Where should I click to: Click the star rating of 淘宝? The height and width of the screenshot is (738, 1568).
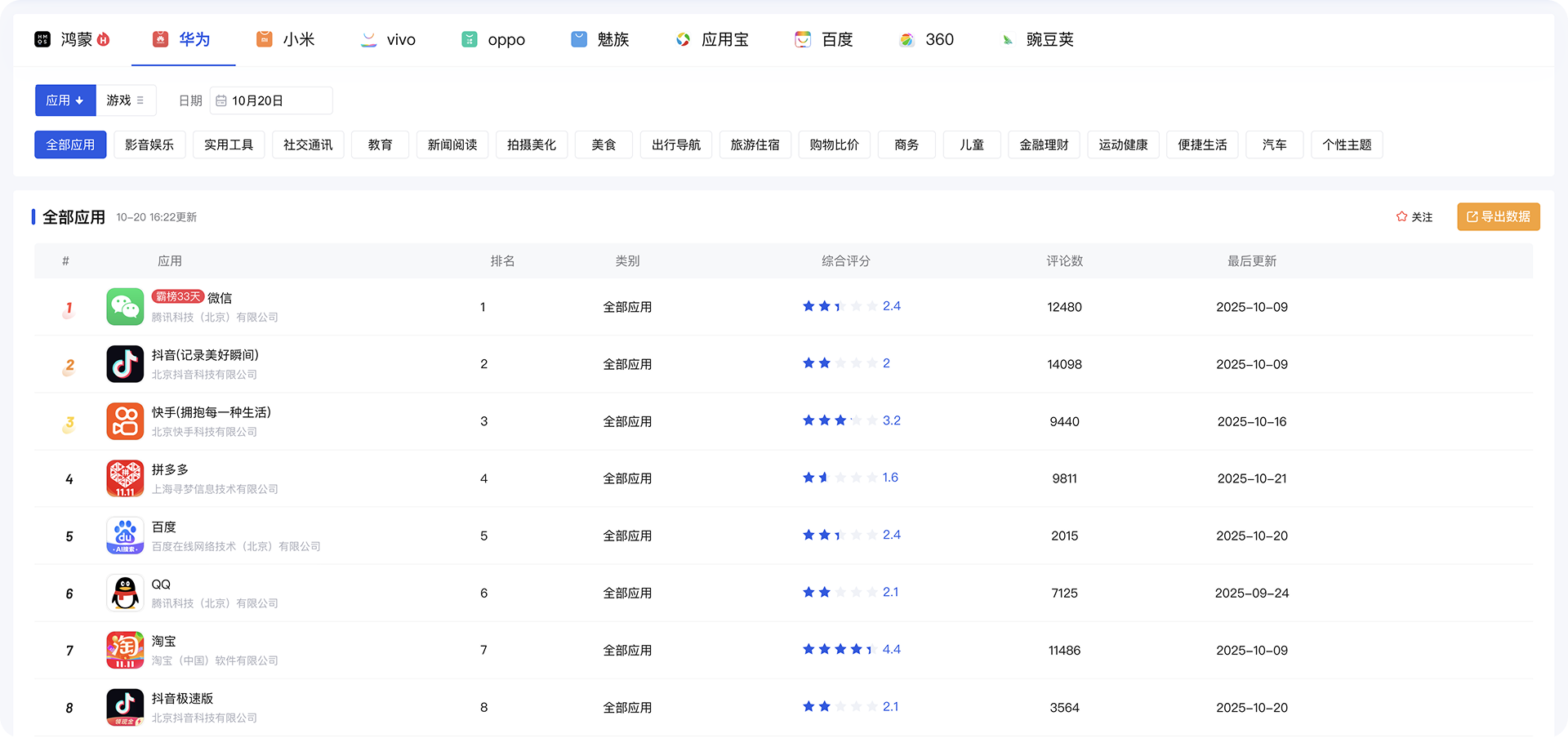[x=840, y=650]
